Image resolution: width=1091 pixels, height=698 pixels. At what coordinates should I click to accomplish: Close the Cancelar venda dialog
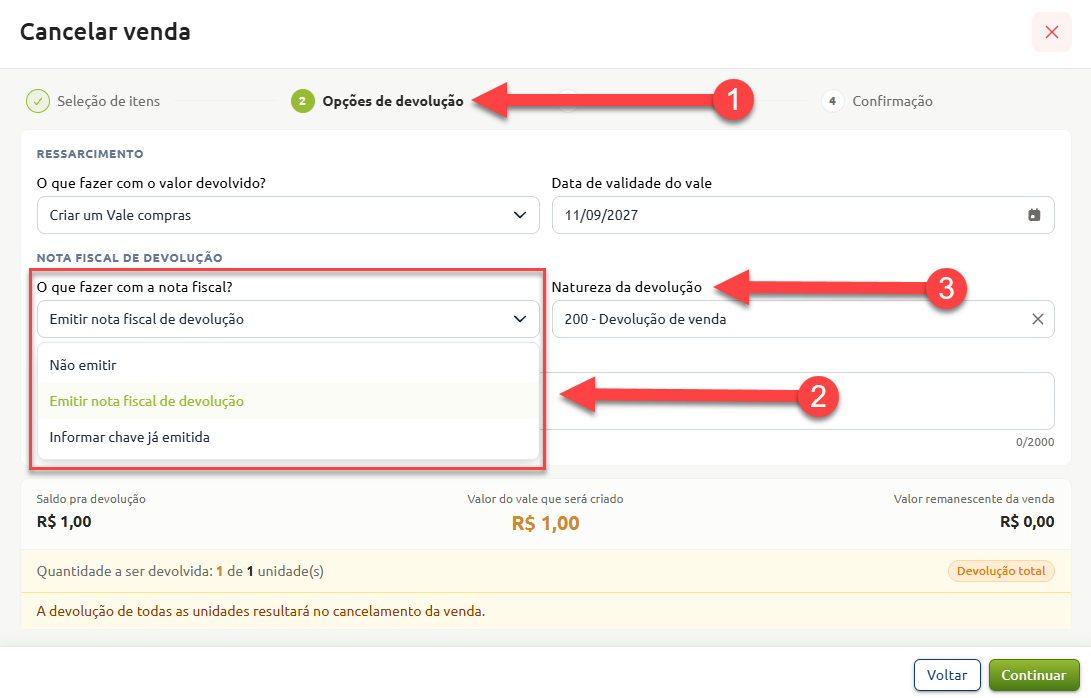click(1051, 32)
